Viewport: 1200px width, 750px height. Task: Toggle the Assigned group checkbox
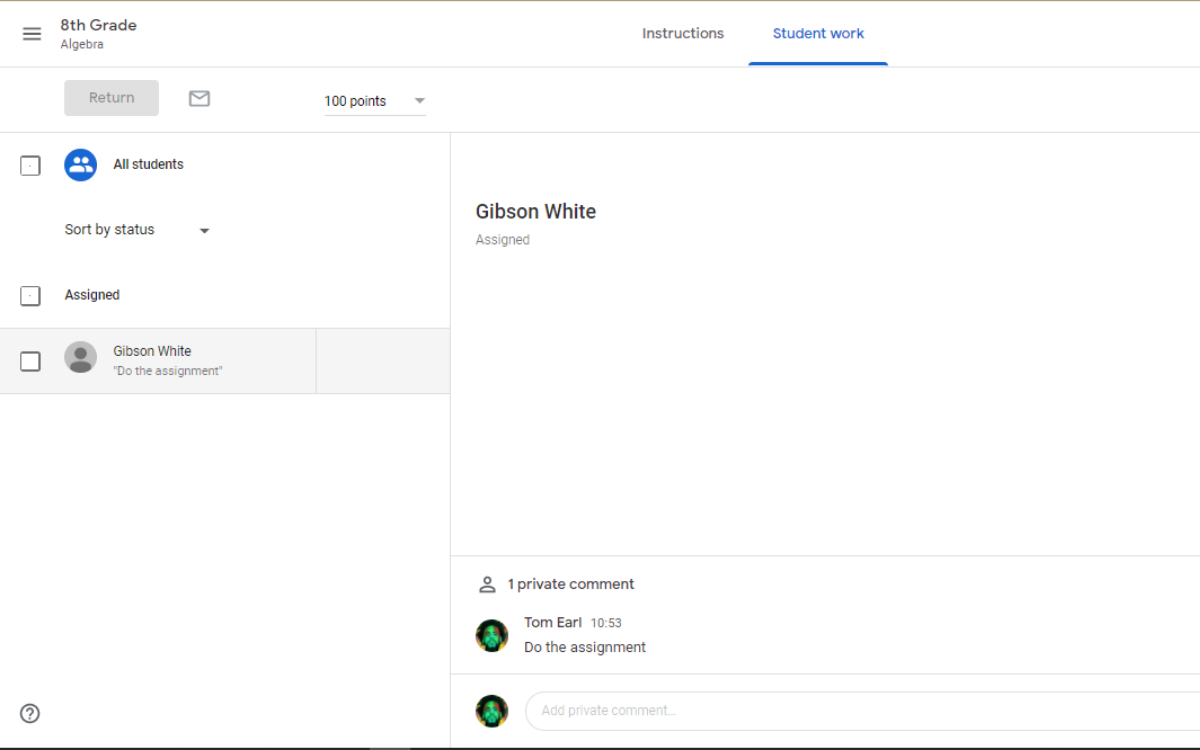(x=31, y=296)
